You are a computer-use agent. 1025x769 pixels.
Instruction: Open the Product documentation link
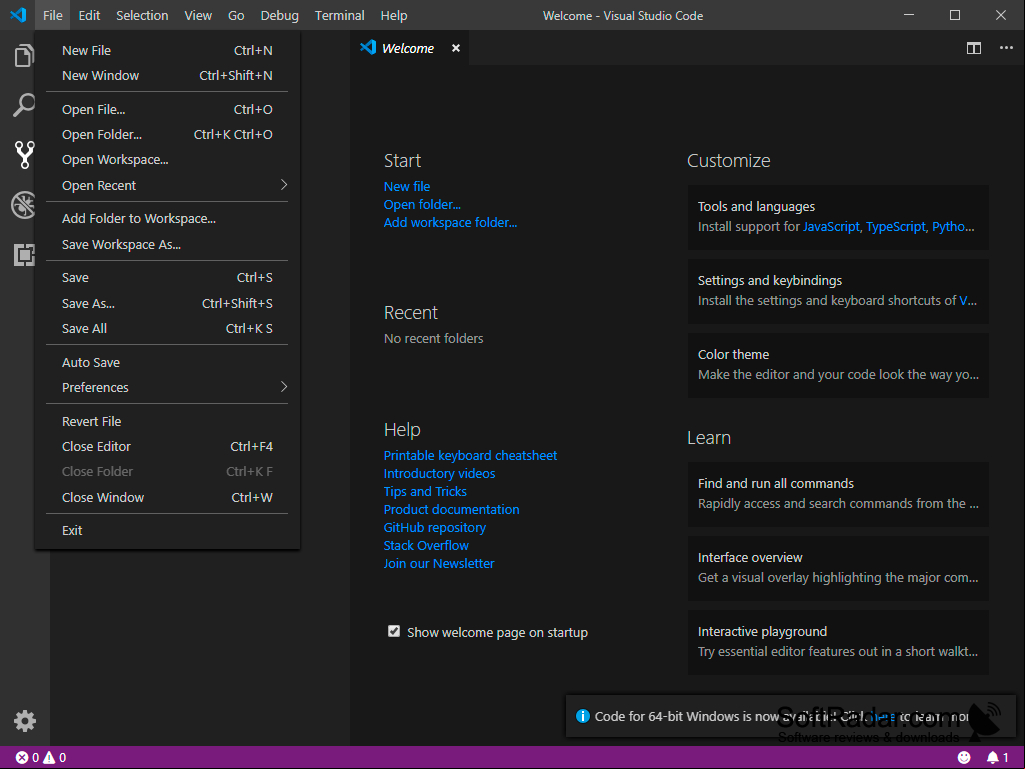pyautogui.click(x=451, y=509)
